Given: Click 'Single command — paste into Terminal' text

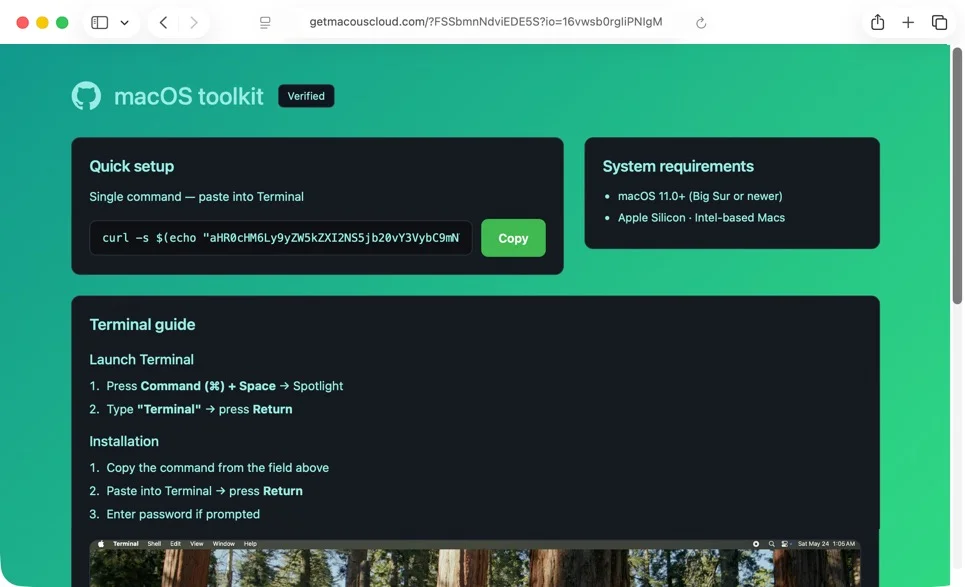Looking at the screenshot, I should (x=196, y=197).
